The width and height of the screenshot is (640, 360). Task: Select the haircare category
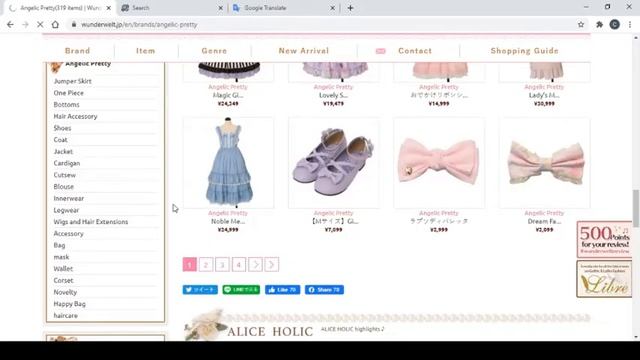pos(66,316)
